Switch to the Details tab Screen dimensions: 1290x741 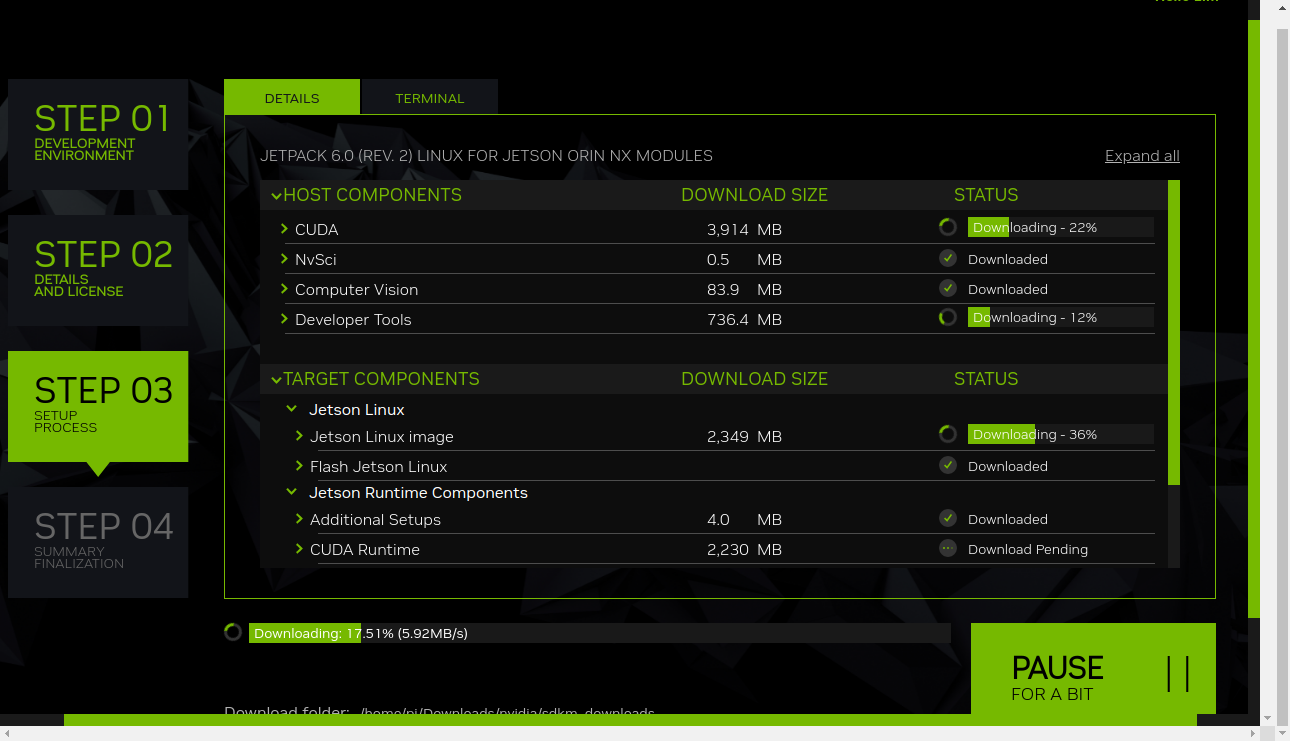[x=292, y=97]
